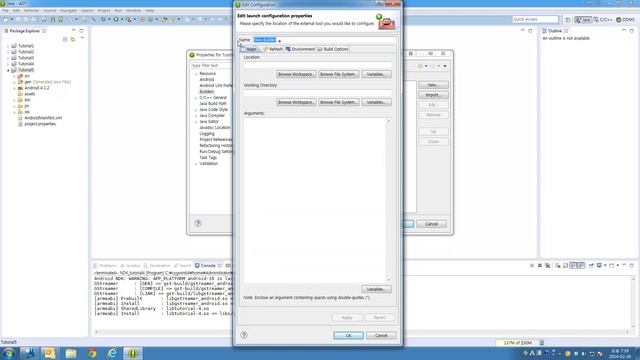Screen dimensions: 640x360
Task: Click Variables button below Arguments
Action: tap(376, 289)
